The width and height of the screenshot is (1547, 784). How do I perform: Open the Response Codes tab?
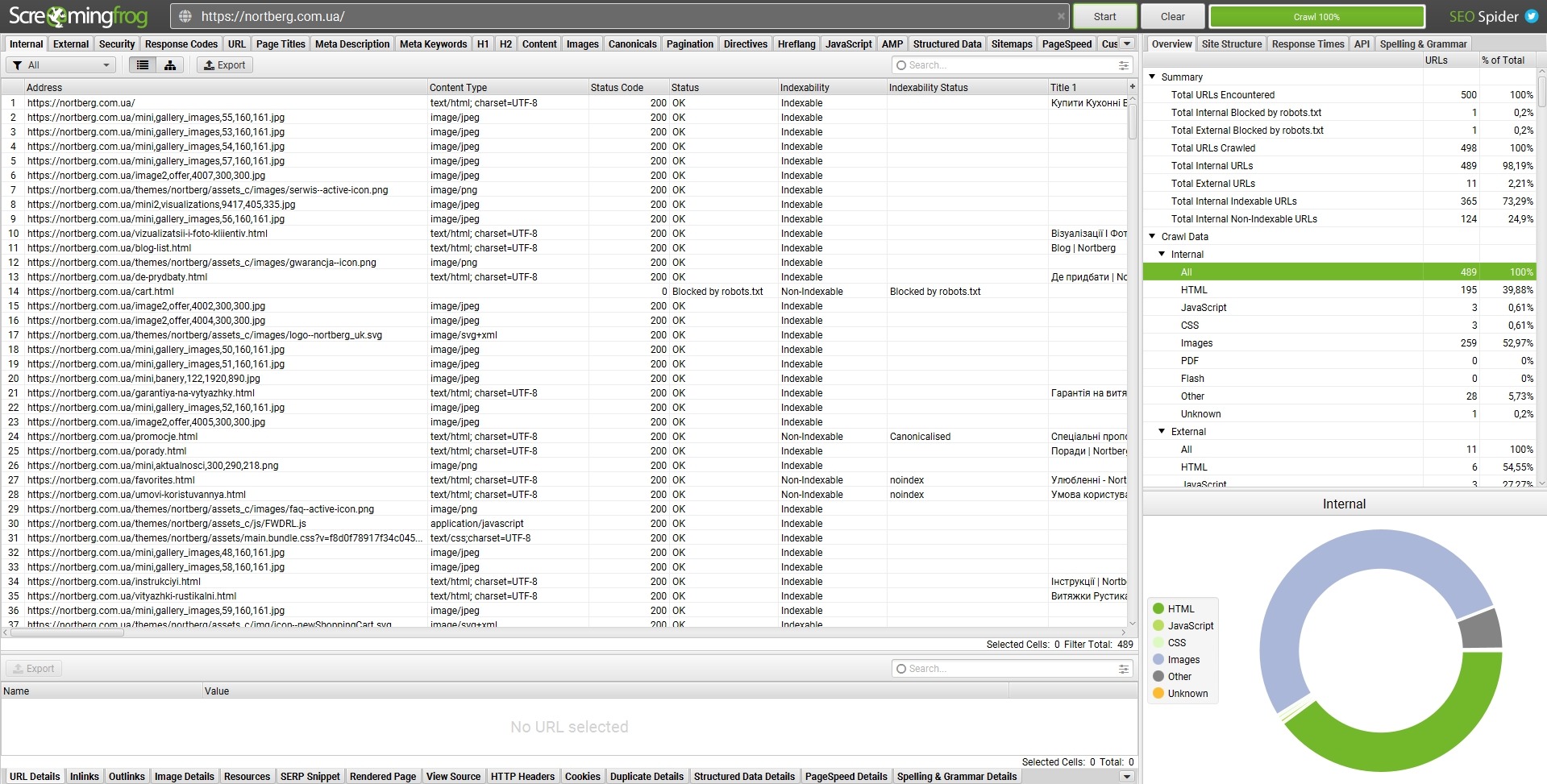(x=181, y=44)
